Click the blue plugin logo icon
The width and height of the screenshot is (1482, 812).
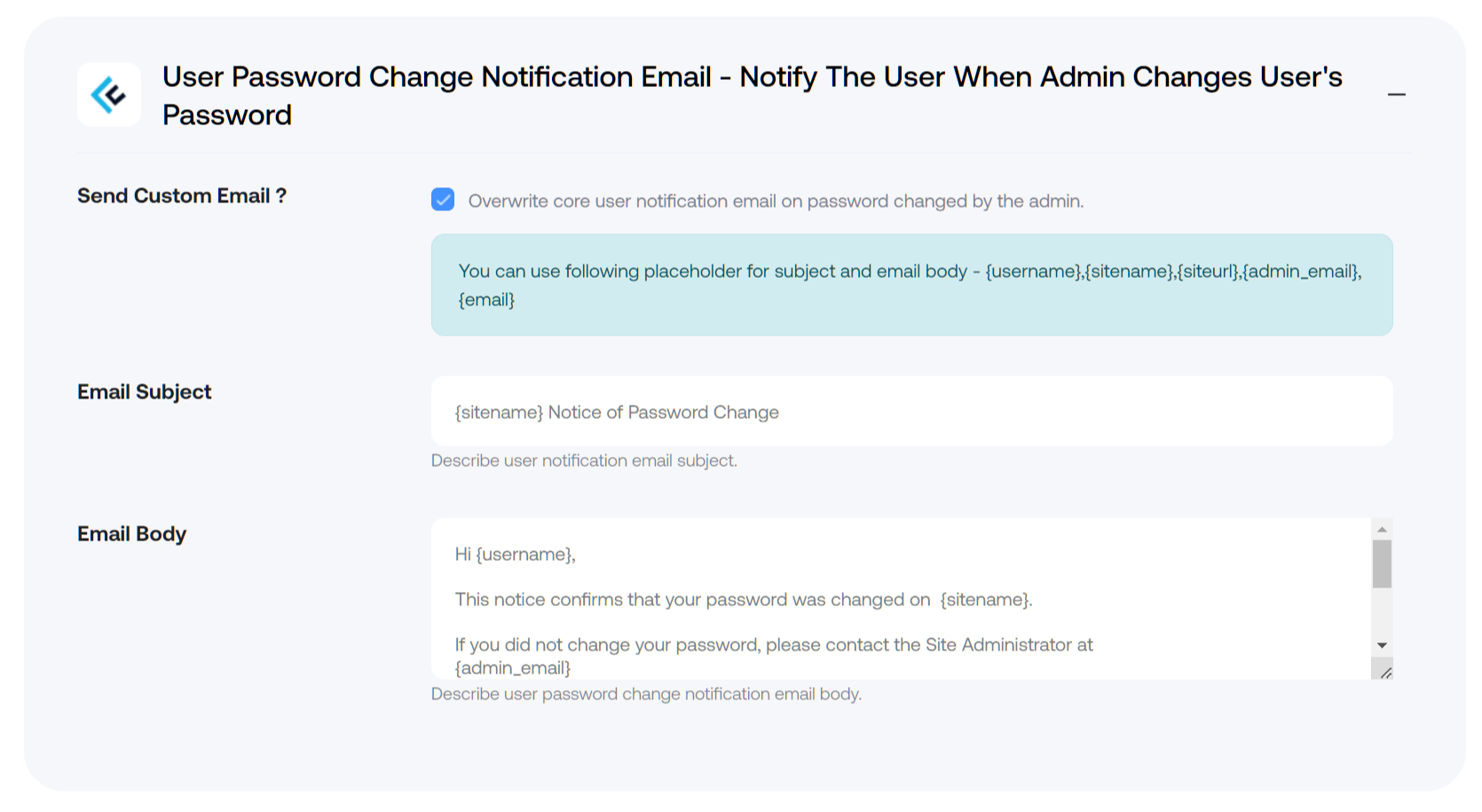(108, 95)
